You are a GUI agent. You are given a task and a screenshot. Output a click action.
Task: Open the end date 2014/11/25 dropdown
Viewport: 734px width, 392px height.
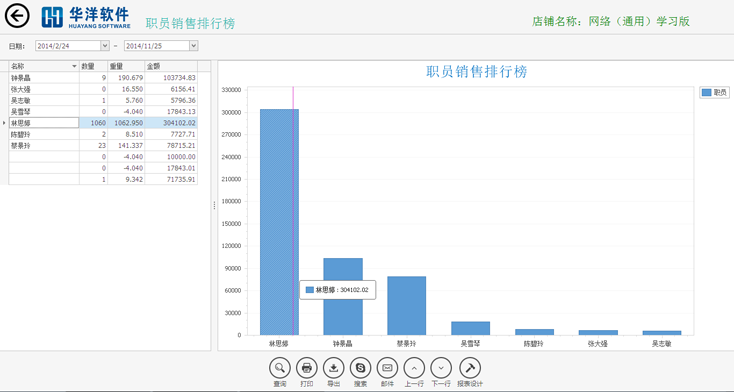pos(194,45)
